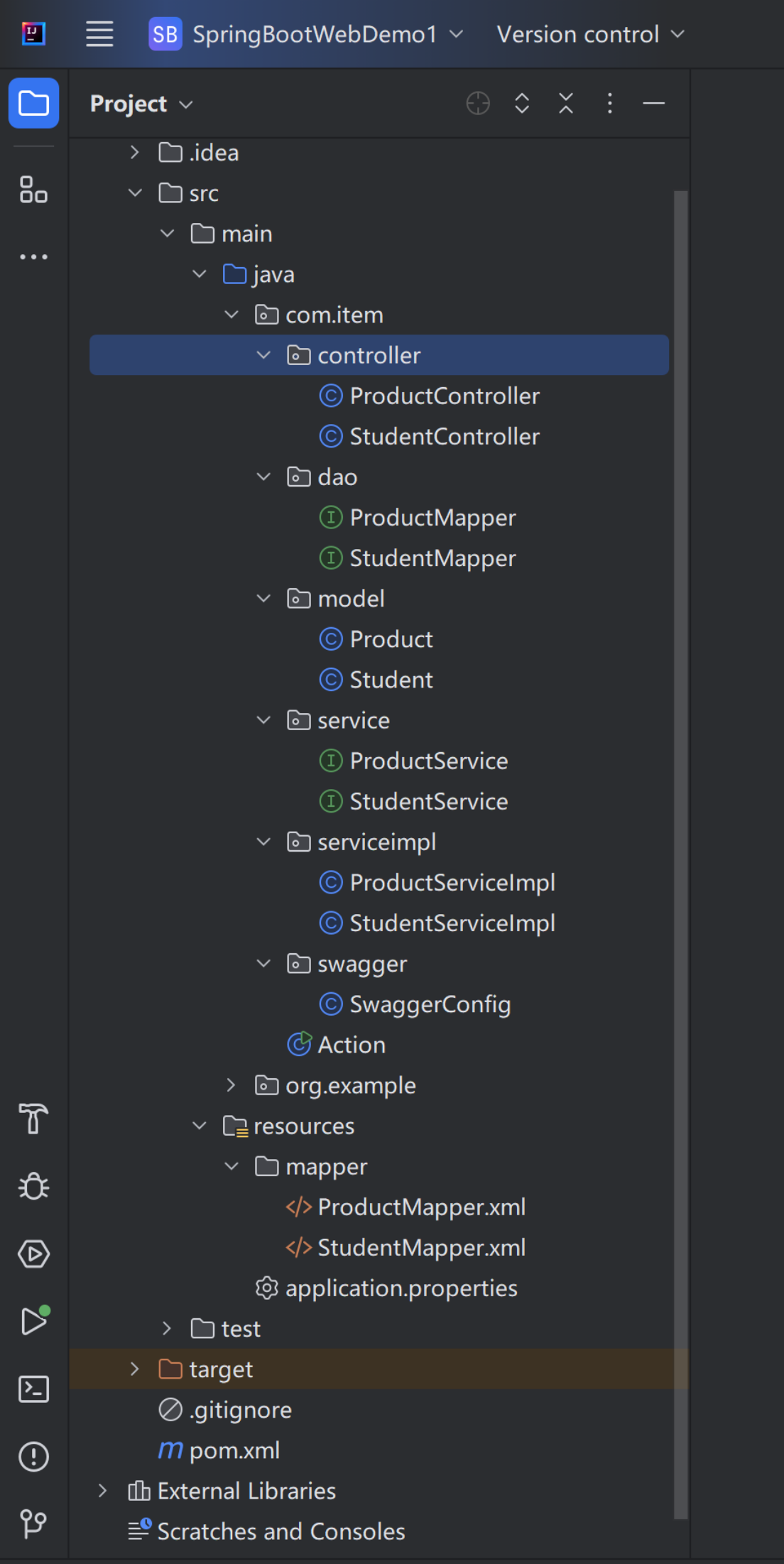This screenshot has width=784, height=1564.
Task: Open the Project tool window icon
Action: [x=33, y=103]
